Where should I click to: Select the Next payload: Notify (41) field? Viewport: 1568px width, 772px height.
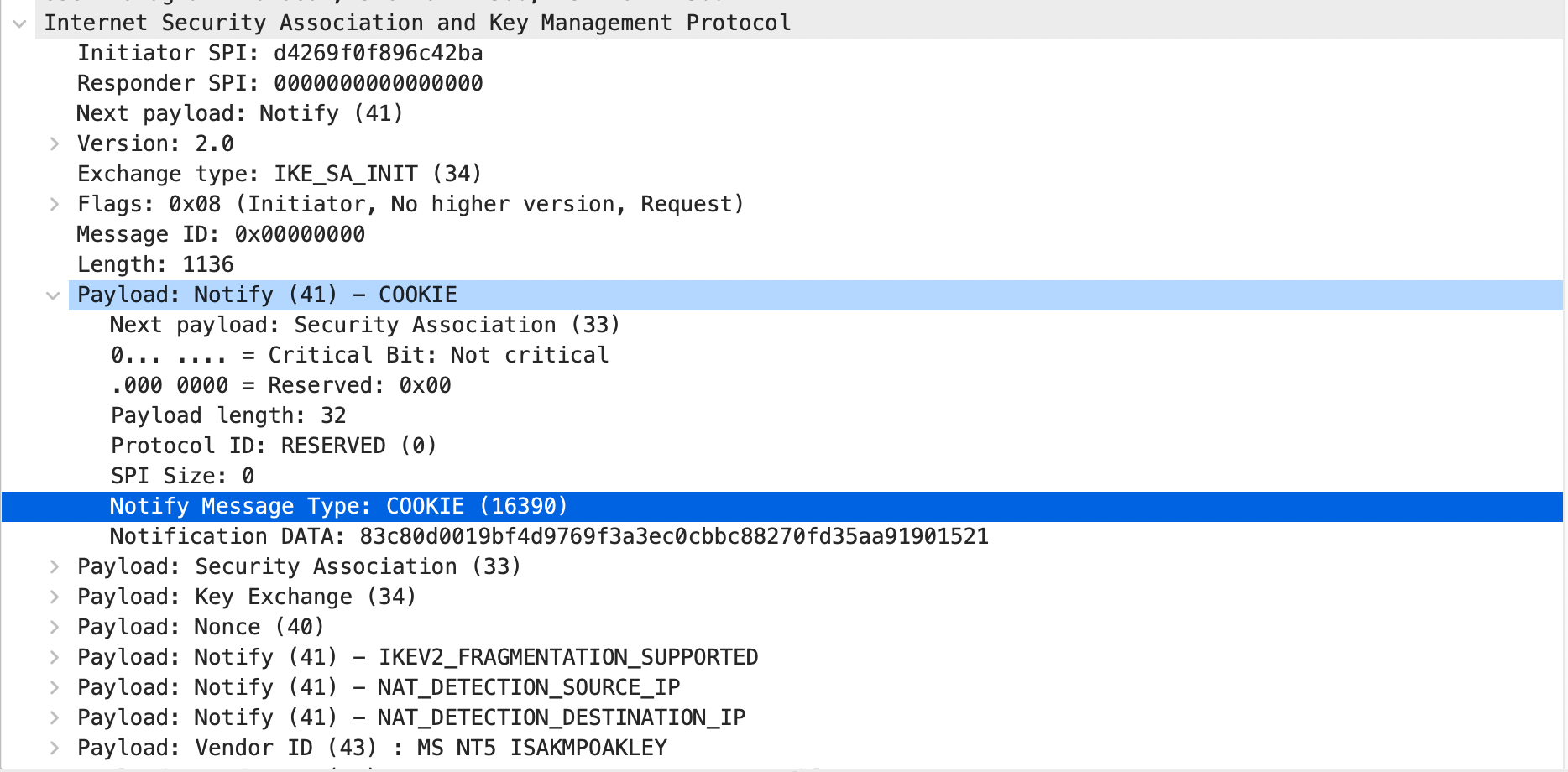(x=240, y=114)
